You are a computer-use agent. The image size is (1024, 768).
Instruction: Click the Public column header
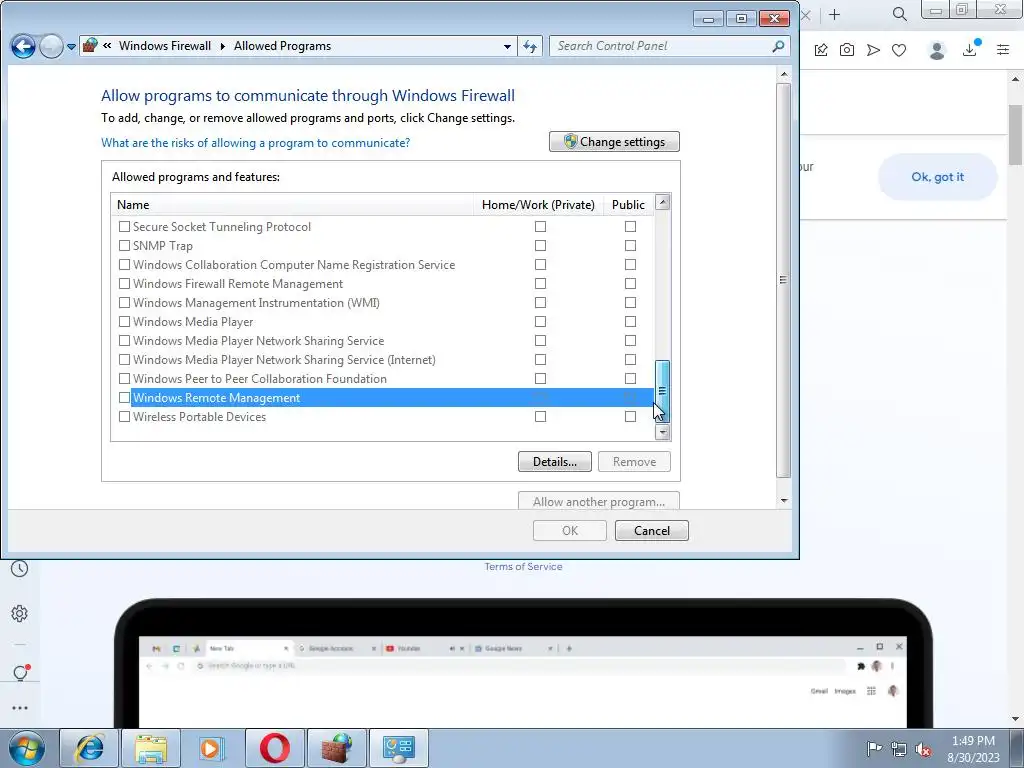click(x=628, y=204)
